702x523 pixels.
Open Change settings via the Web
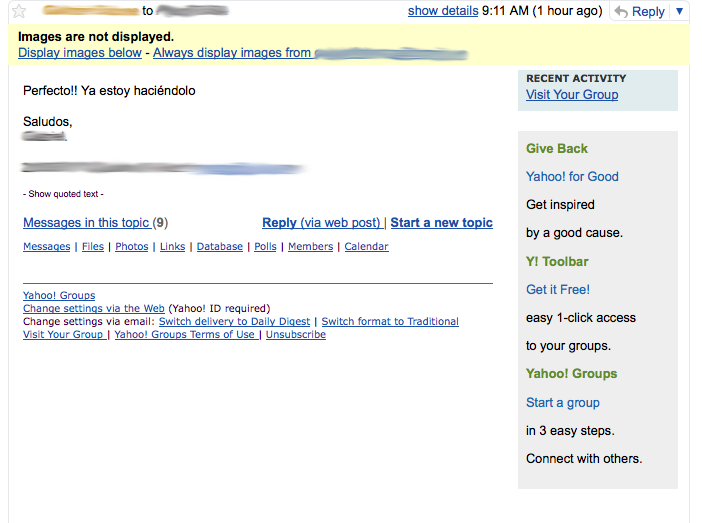(94, 309)
